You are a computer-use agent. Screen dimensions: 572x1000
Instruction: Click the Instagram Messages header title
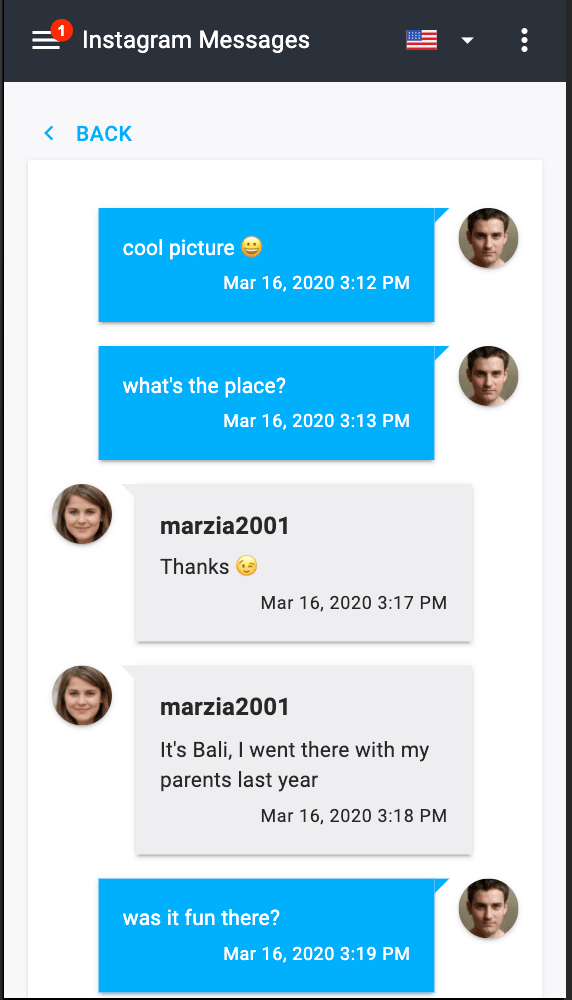pos(196,40)
